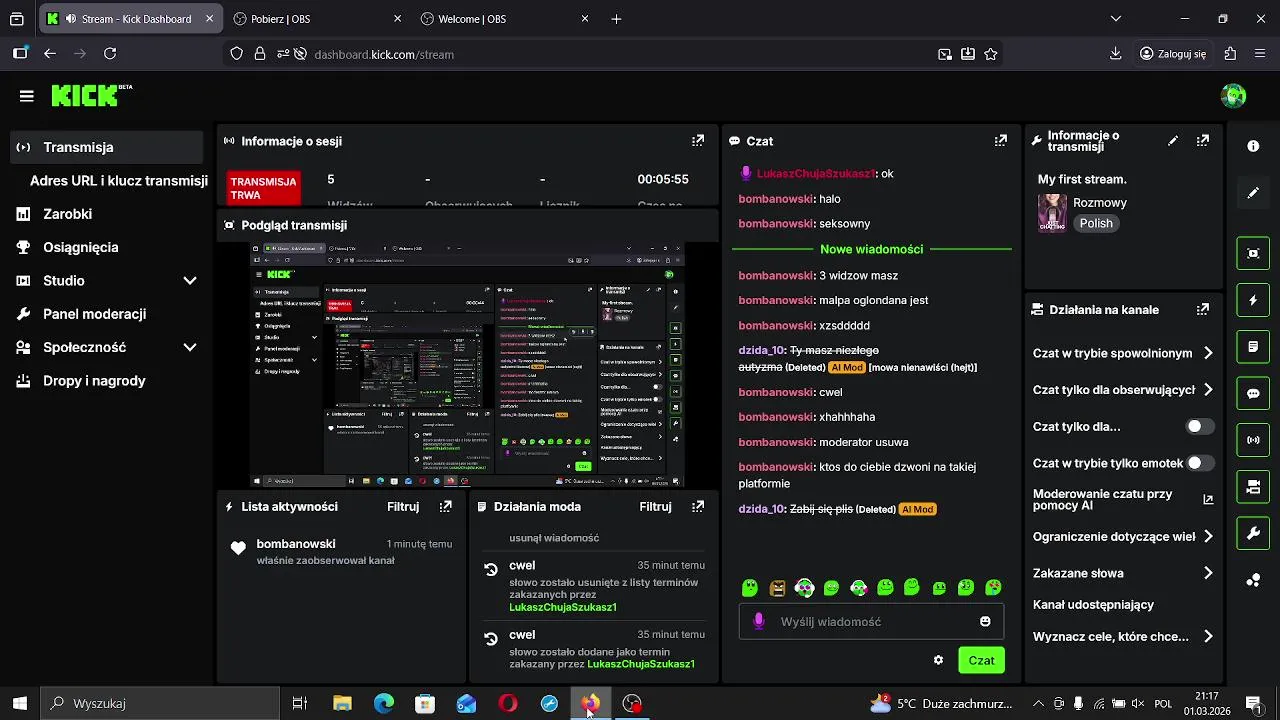The image size is (1280, 720).
Task: Insert the green emote with heart eyes
Action: (993, 588)
